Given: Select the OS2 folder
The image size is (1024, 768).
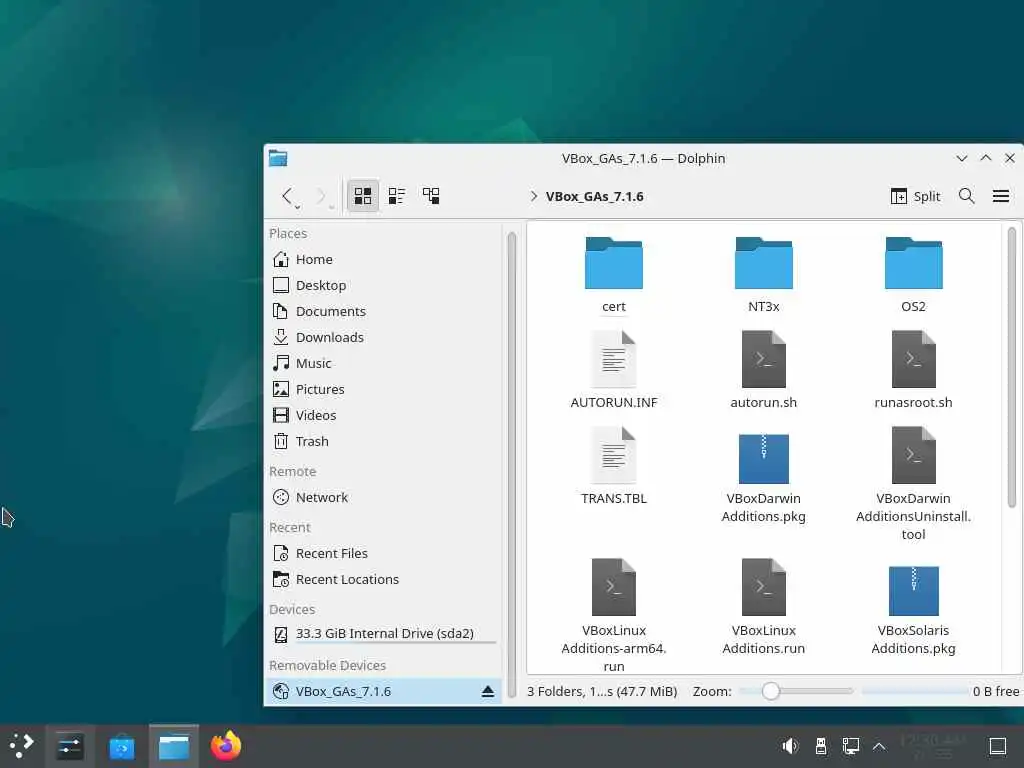Looking at the screenshot, I should (913, 276).
